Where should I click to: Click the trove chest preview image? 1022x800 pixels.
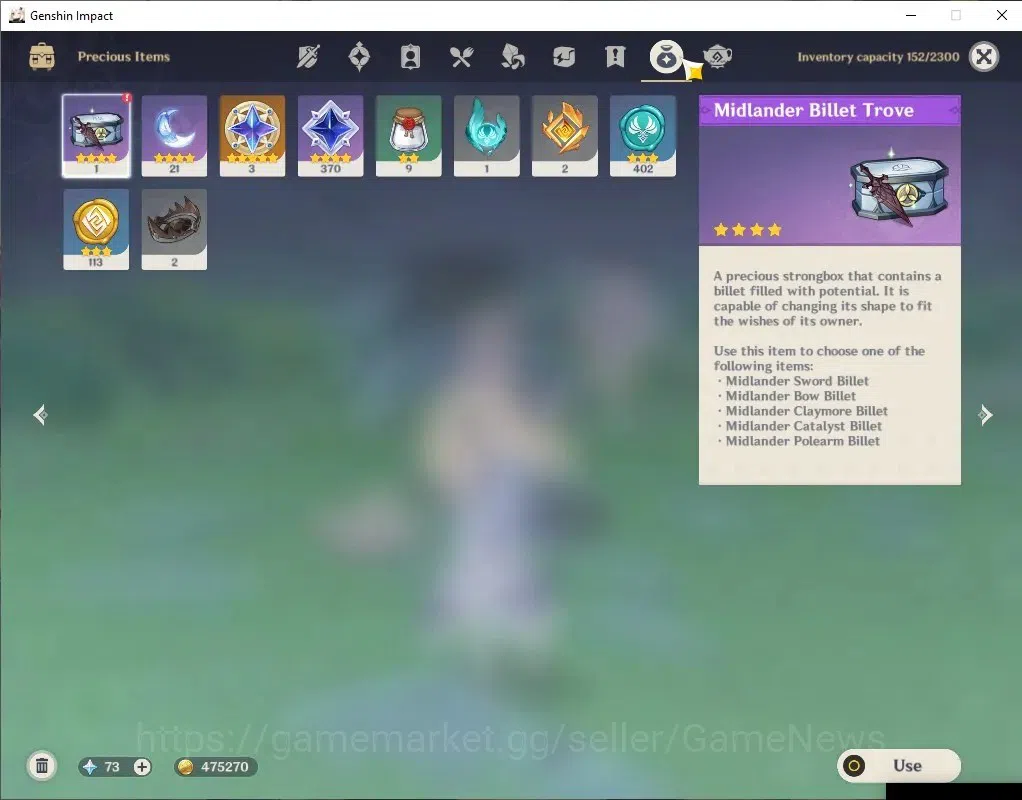tap(899, 187)
